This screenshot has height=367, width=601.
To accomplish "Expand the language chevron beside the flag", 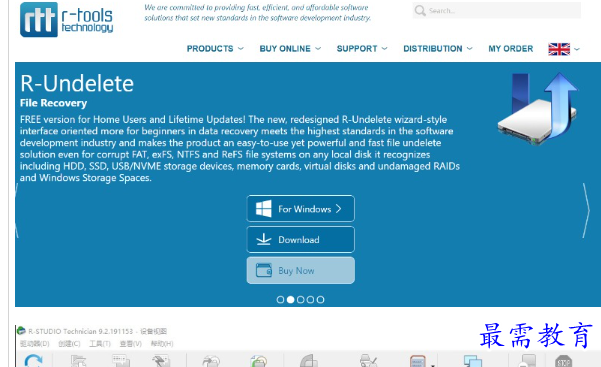I will click(577, 49).
